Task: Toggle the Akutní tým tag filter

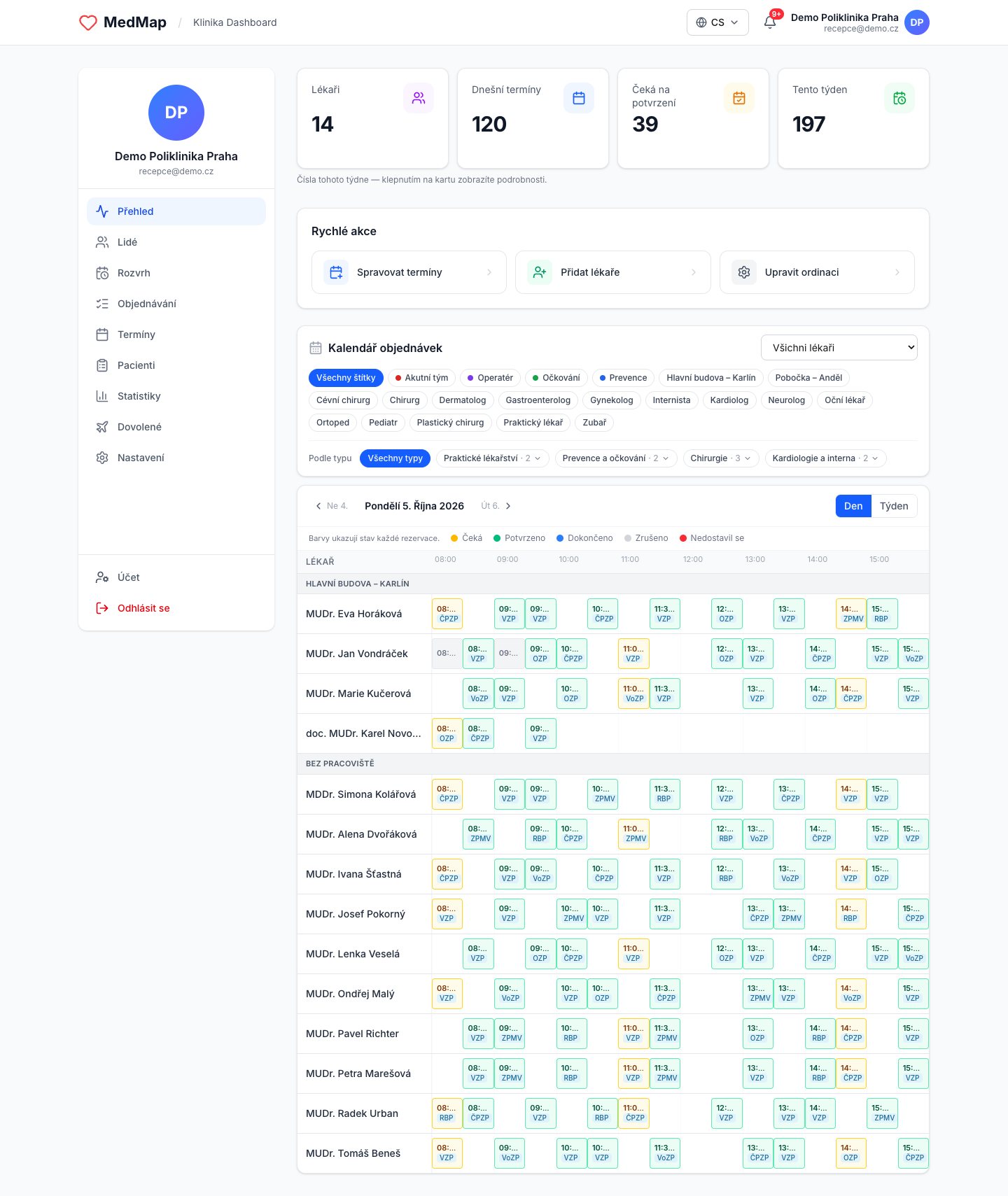Action: click(x=421, y=378)
